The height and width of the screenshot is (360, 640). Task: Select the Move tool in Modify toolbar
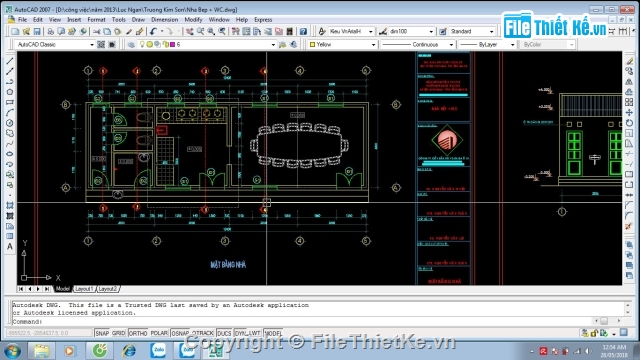pos(629,113)
